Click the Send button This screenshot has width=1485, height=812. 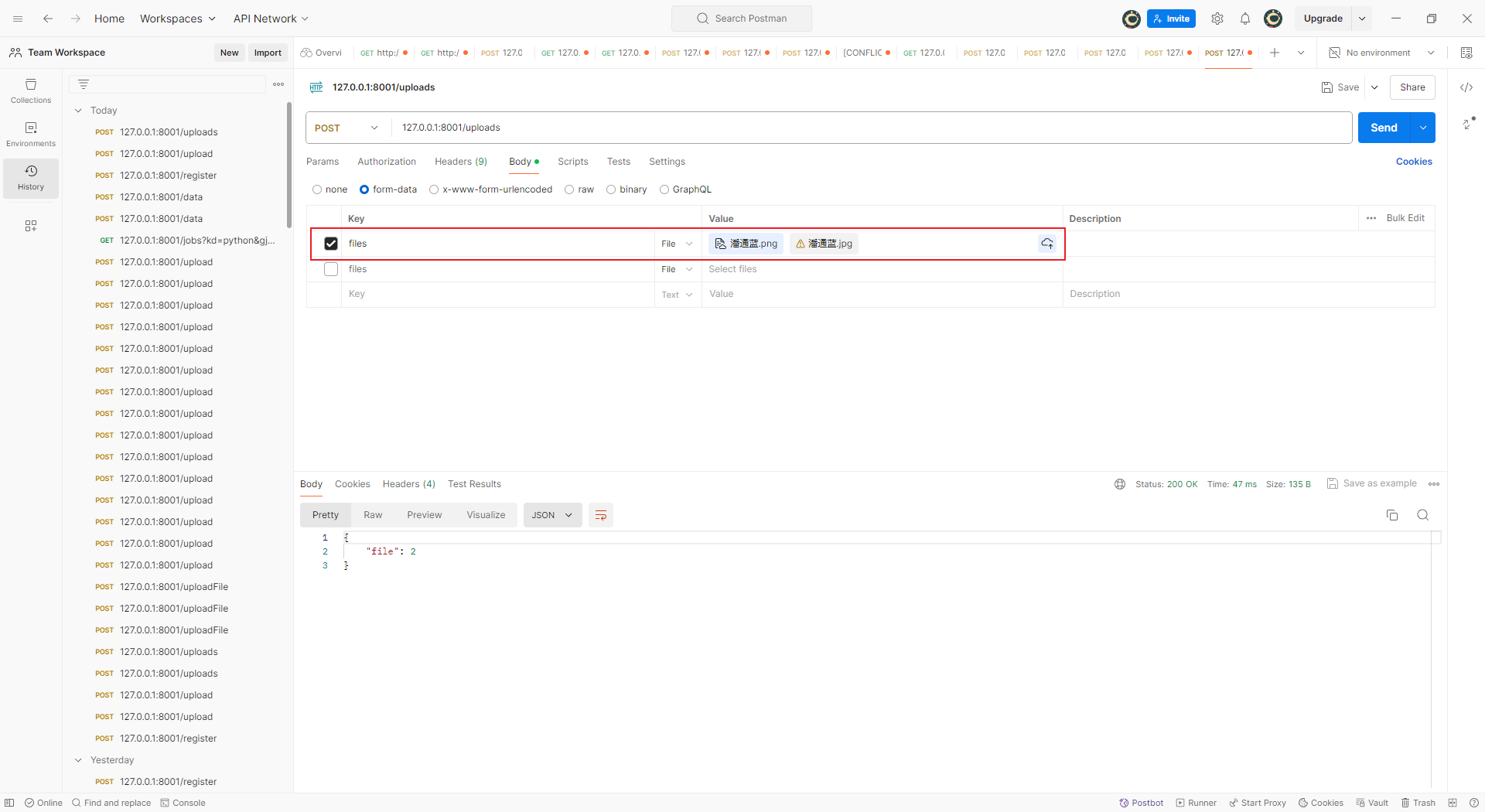(x=1384, y=128)
